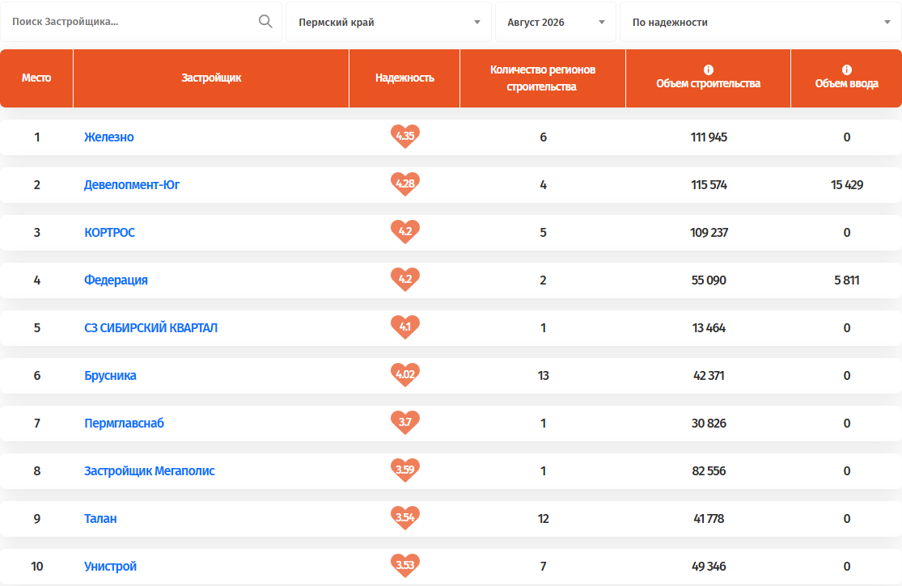This screenshot has width=902, height=586.
Task: Click the 4.02 reliability heart for Брусника
Action: click(405, 375)
